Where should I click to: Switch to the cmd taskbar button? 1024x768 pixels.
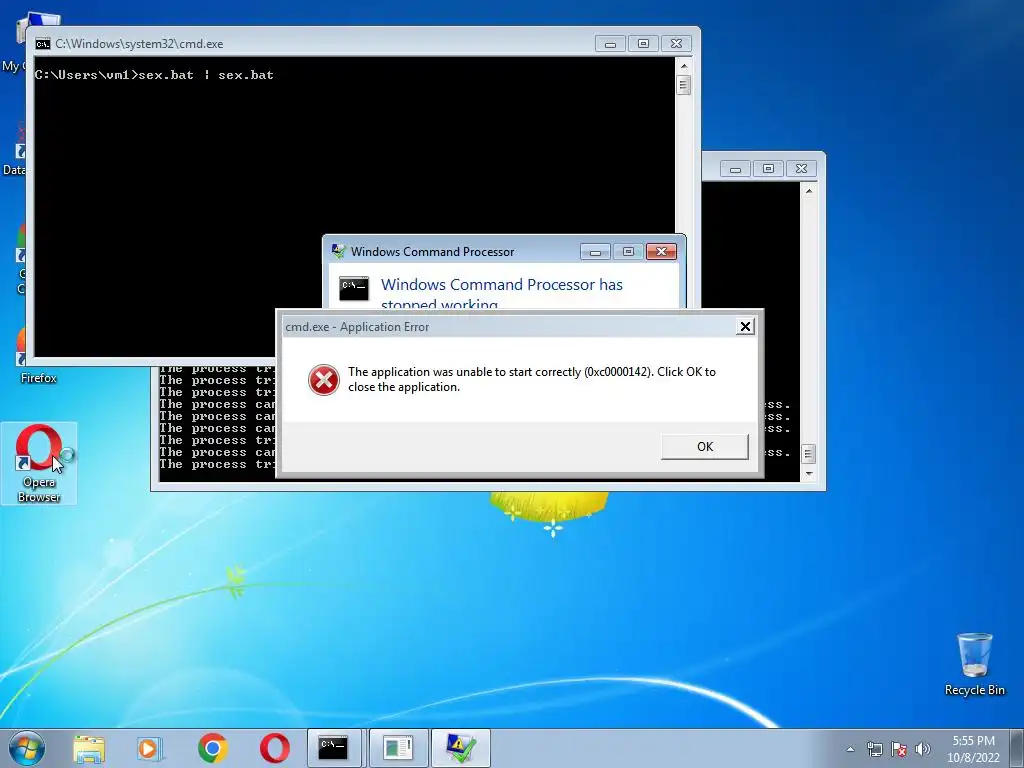pos(334,748)
